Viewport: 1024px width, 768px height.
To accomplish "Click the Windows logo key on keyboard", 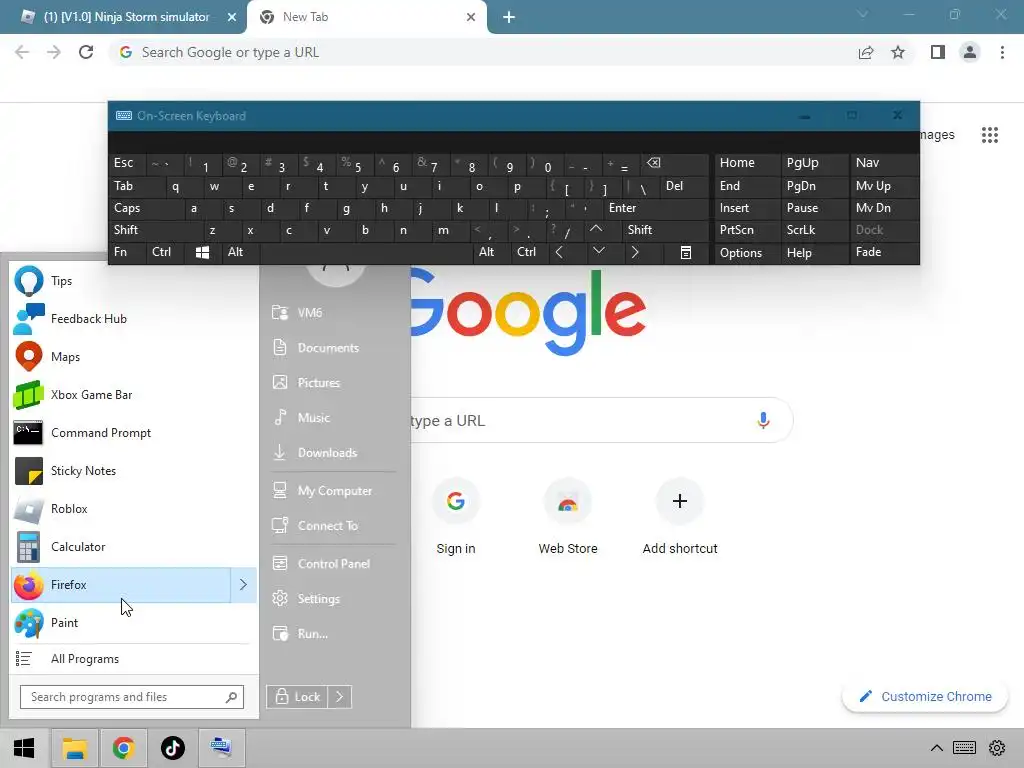I will pyautogui.click(x=202, y=252).
